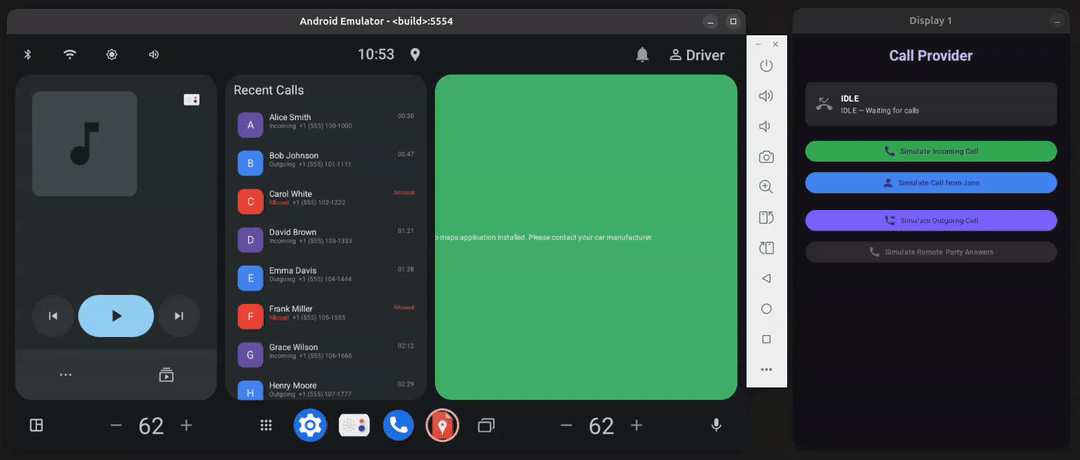Screen dimensions: 1080x460
Task: Click the no maps application message
Action: 544,238
